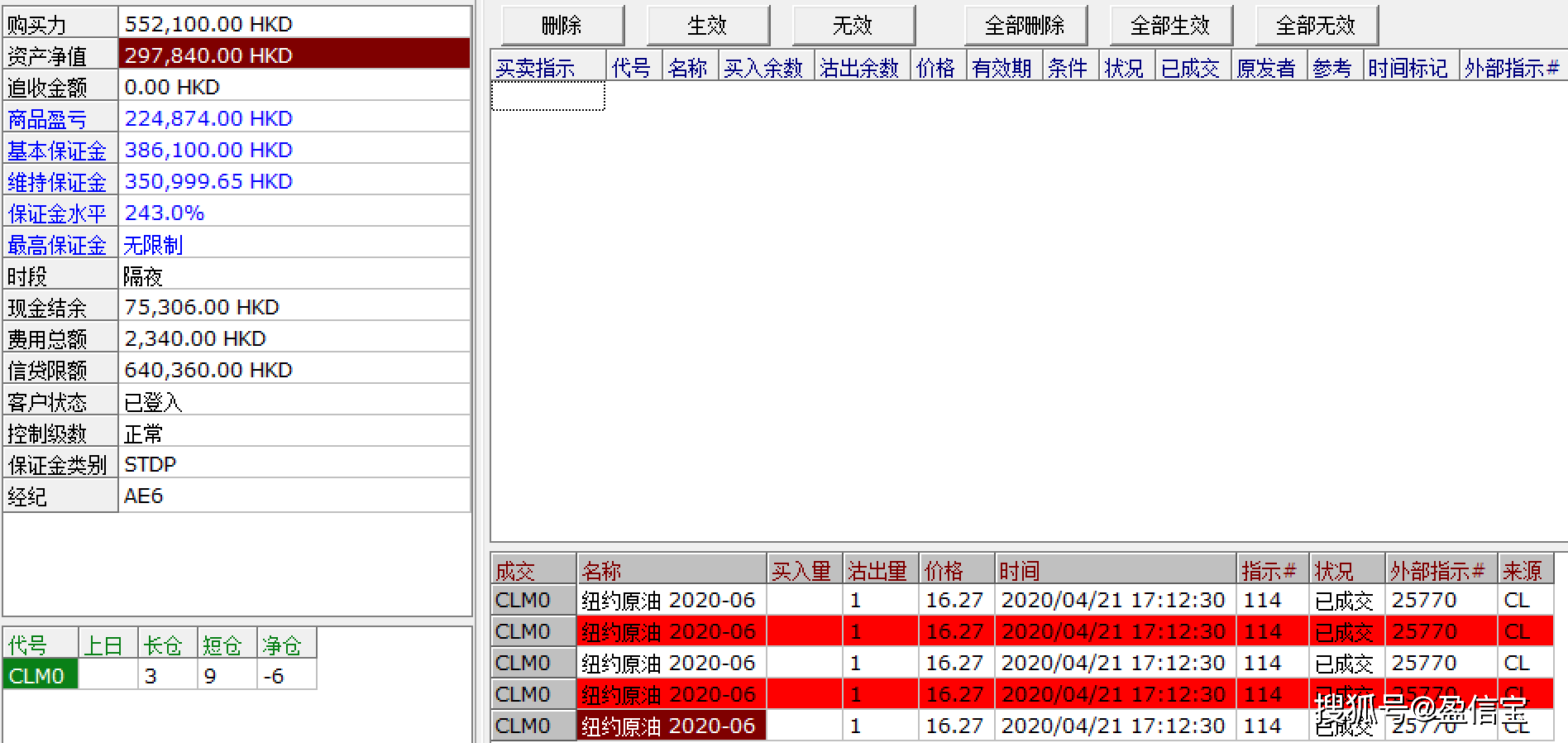
Task: Click the 386,100.00 HKD value
Action: pyautogui.click(x=208, y=150)
